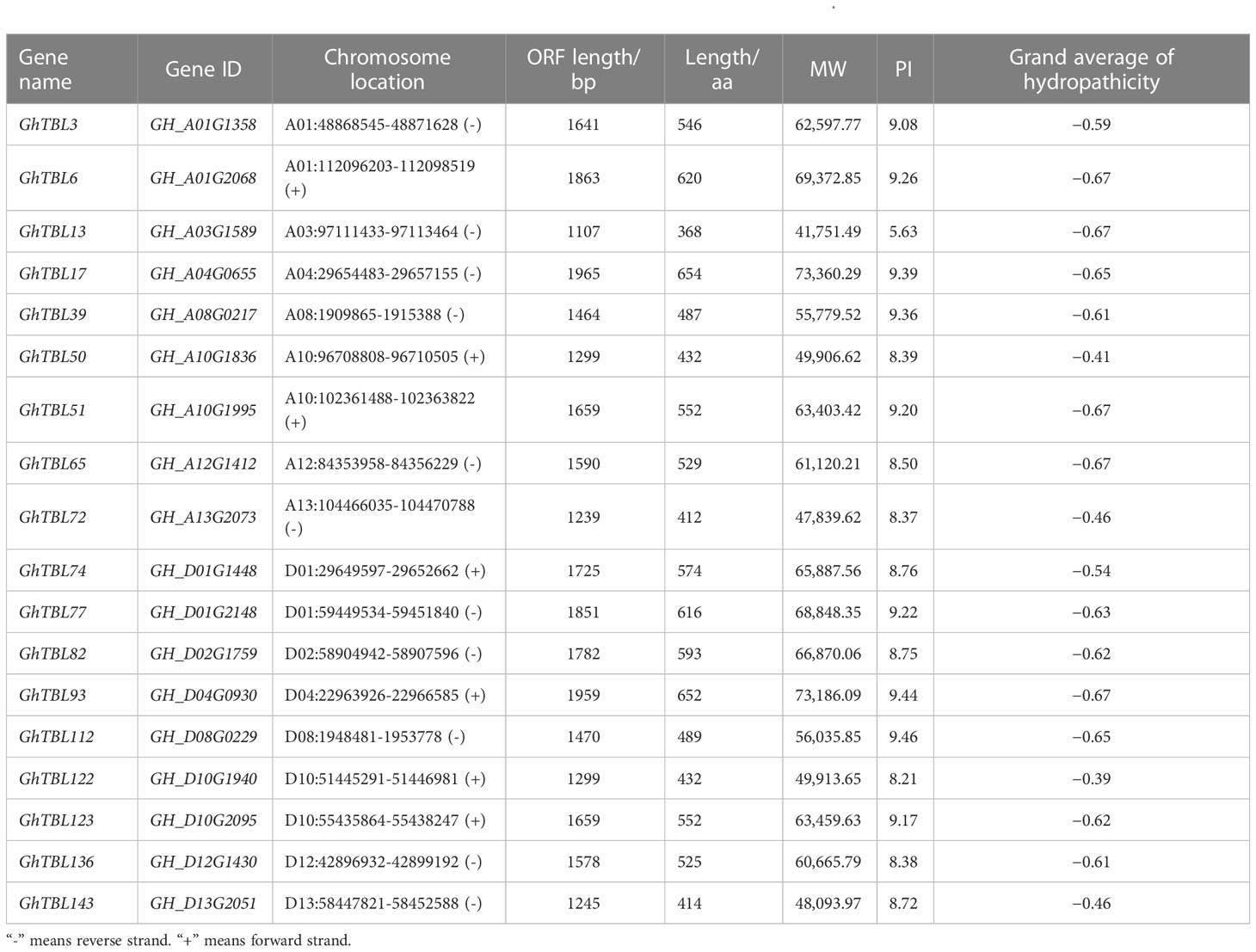Select gene ID GH_A01G1358
This screenshot has width=1256, height=952.
point(203,125)
